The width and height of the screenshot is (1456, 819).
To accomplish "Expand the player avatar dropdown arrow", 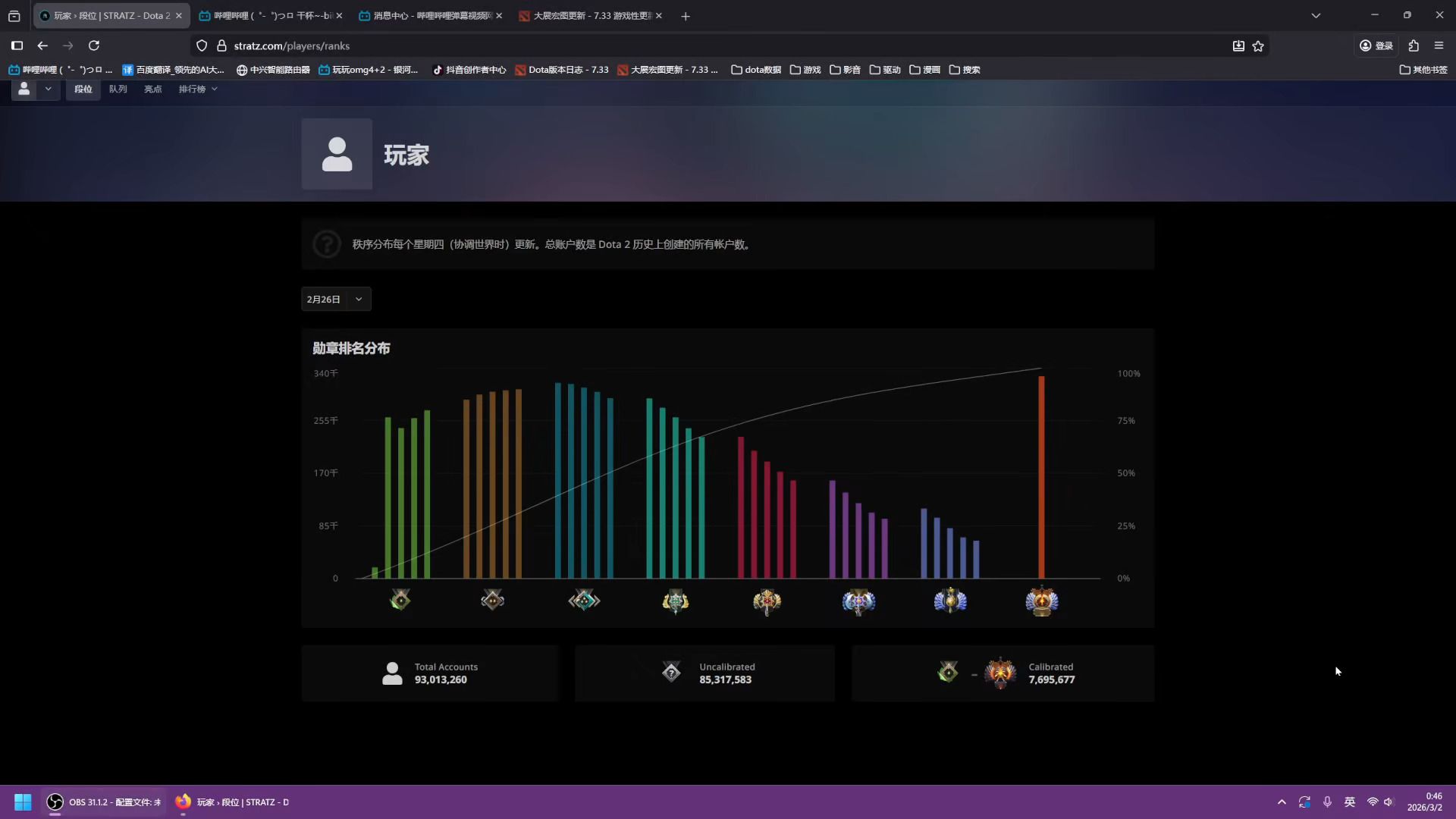I will 49,89.
